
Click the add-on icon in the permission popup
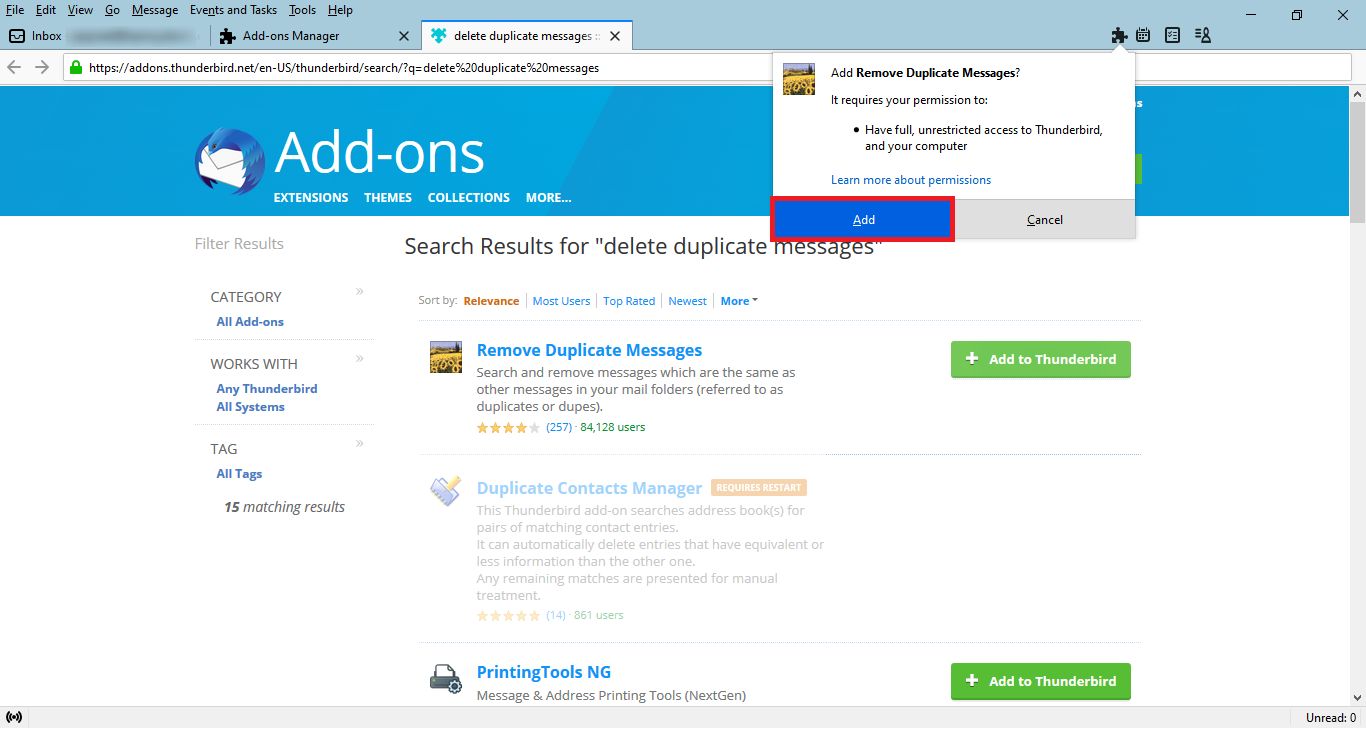(798, 79)
